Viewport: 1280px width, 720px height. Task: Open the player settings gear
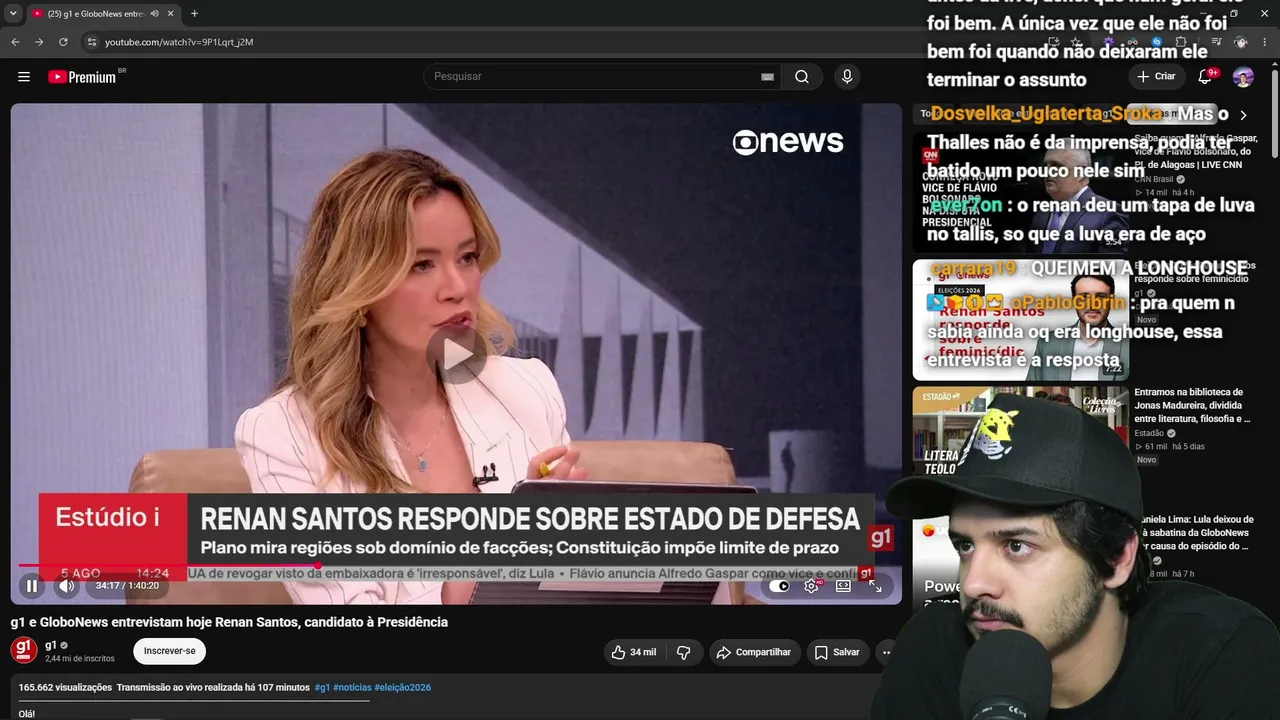coord(811,586)
